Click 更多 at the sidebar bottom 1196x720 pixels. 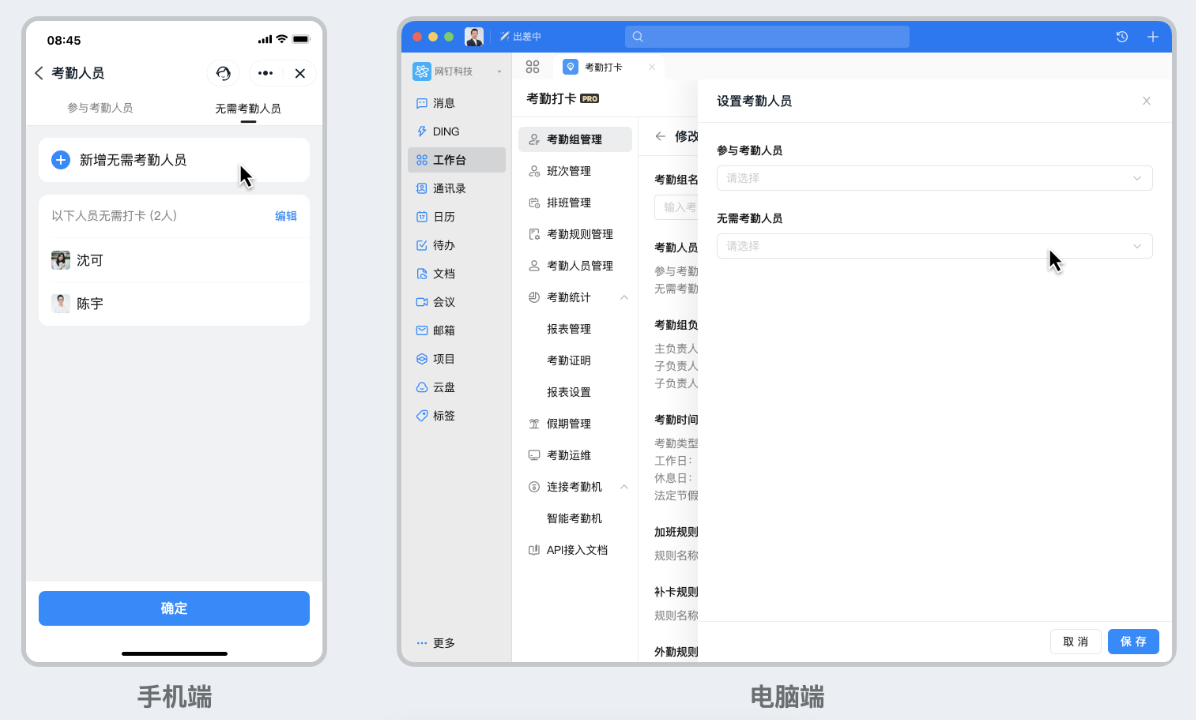436,643
